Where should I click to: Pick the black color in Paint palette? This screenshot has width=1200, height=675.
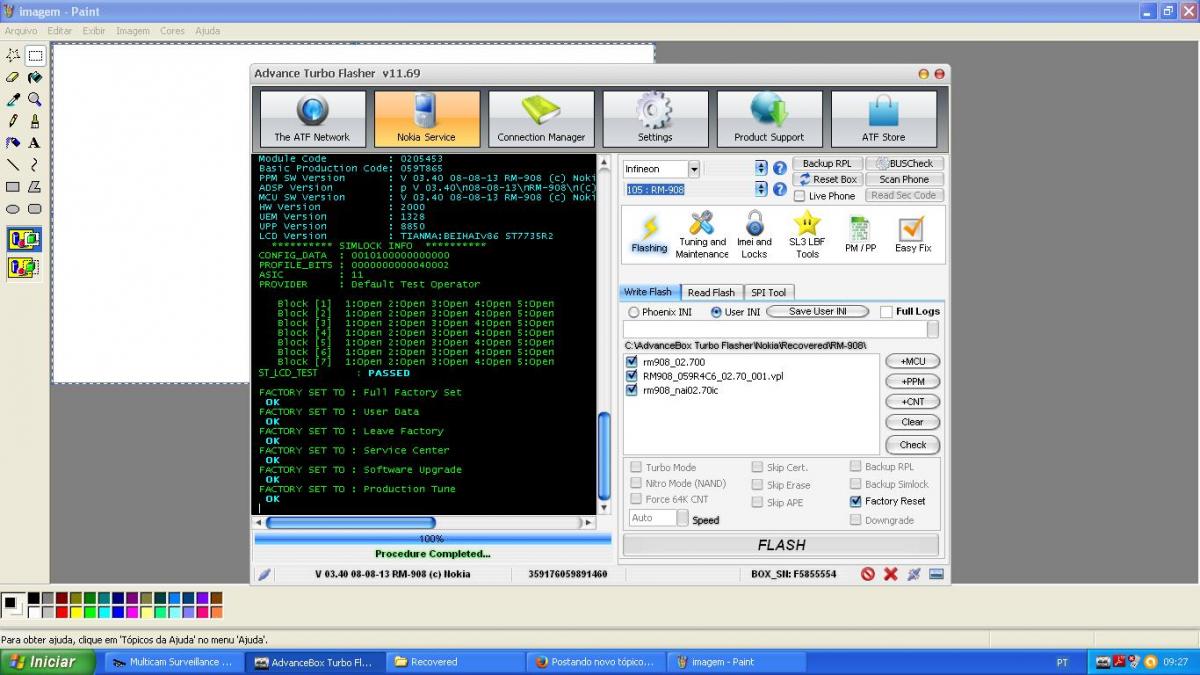pos(34,598)
